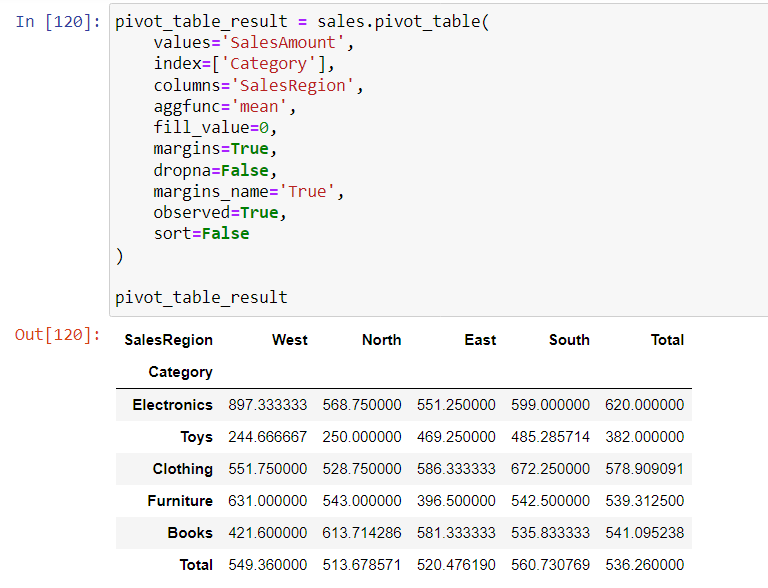Click the Clothing South value 672.250000
Image resolution: width=768 pixels, height=588 pixels.
(x=550, y=469)
